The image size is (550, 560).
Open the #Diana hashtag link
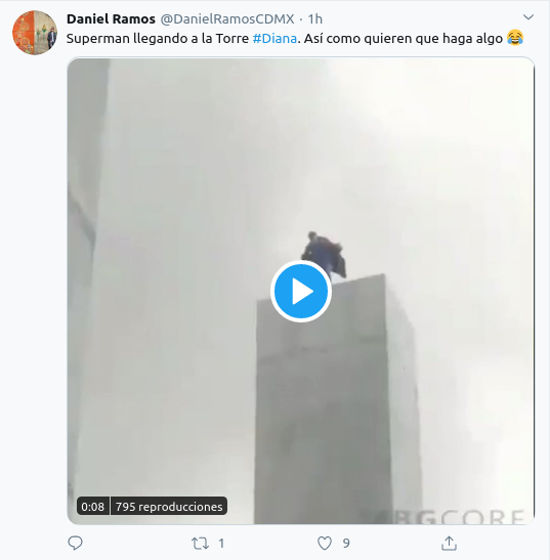point(274,38)
